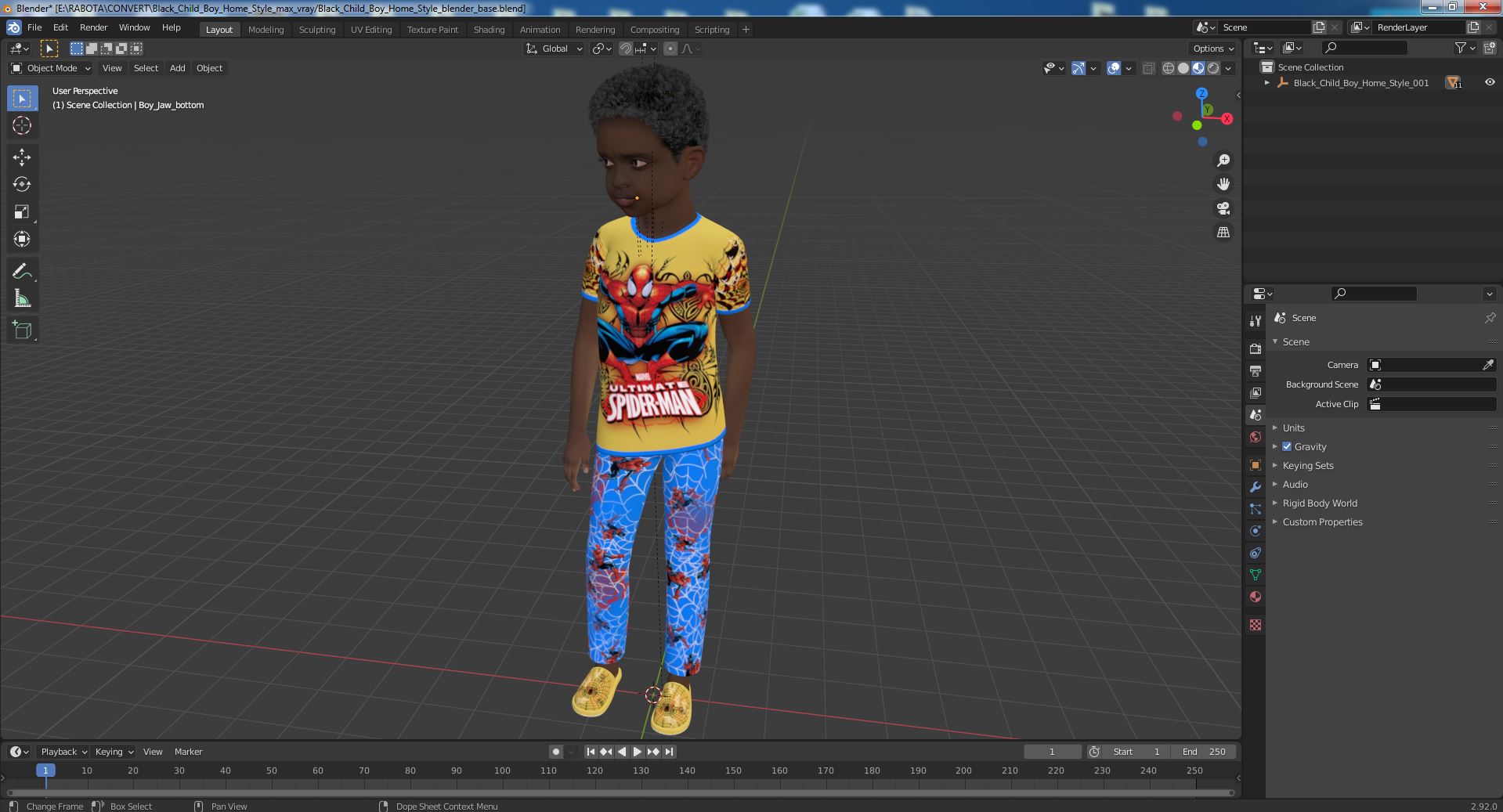
Task: Open the Render properties tab
Action: 1256,348
